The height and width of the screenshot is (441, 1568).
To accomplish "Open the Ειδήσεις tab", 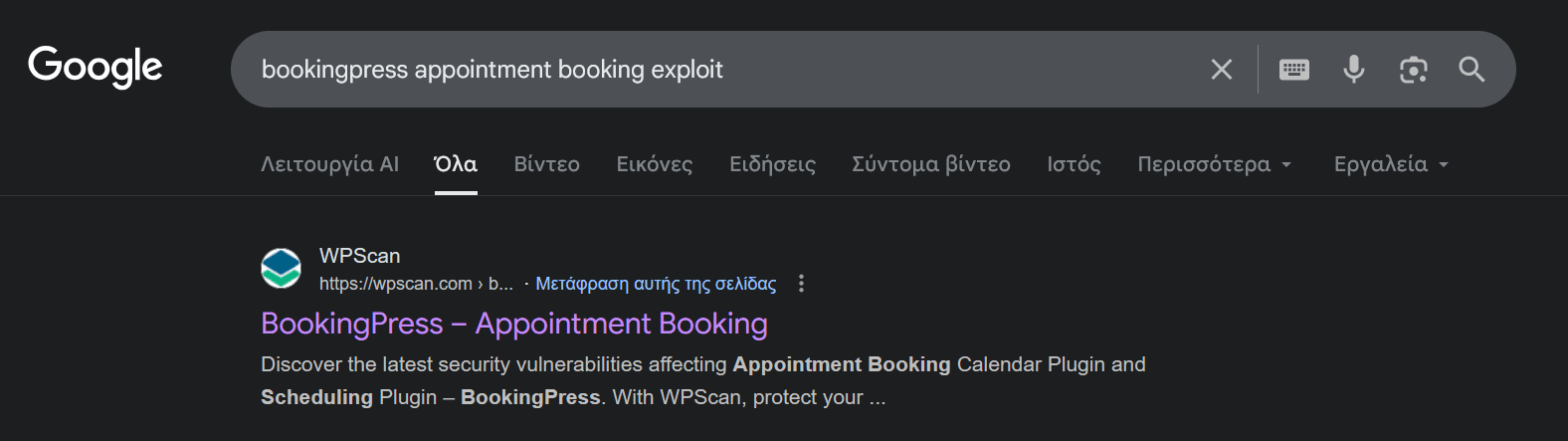I will 772,164.
